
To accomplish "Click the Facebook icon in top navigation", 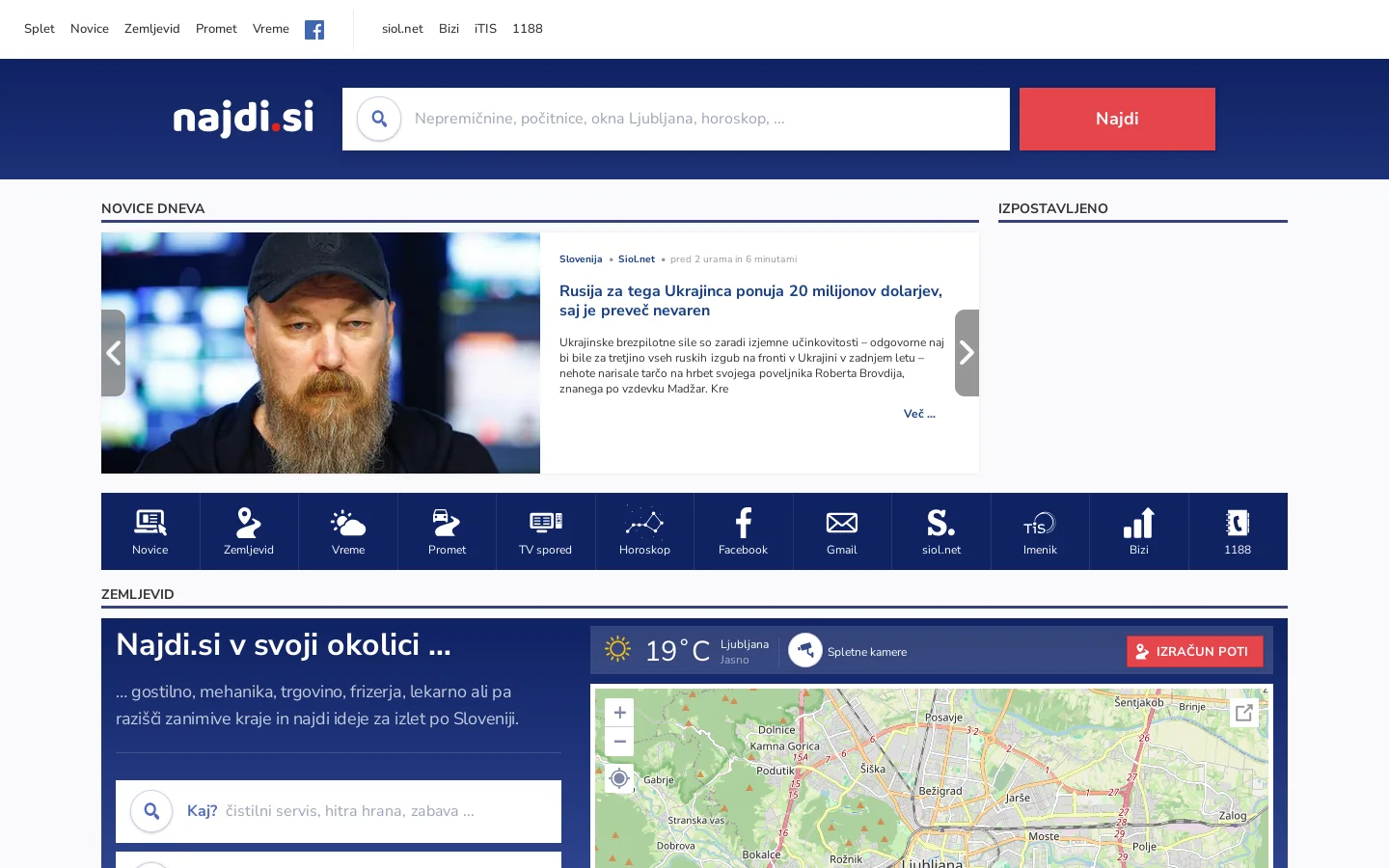I will point(314,30).
